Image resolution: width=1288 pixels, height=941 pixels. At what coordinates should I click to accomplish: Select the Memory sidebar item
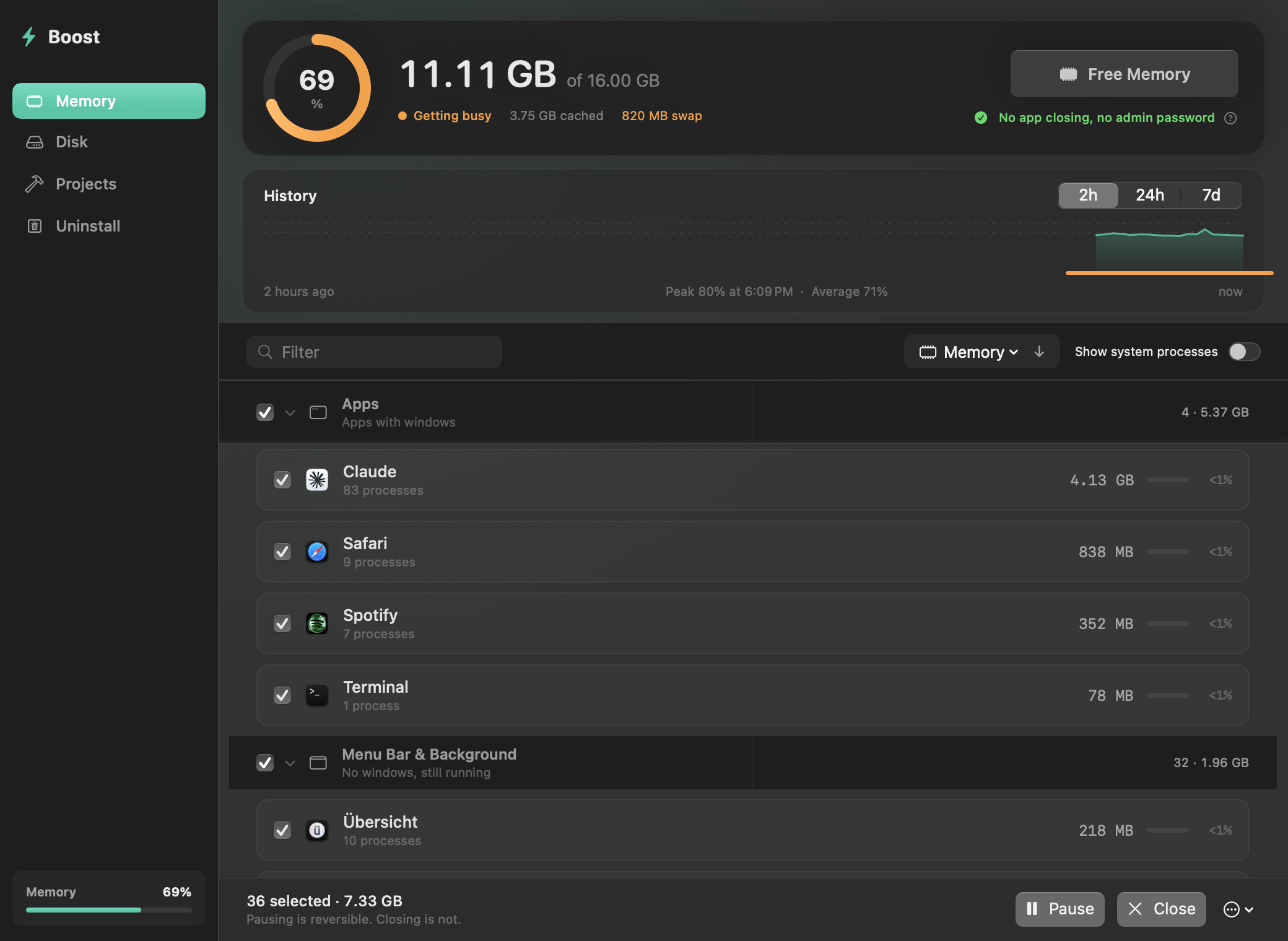pyautogui.click(x=109, y=101)
